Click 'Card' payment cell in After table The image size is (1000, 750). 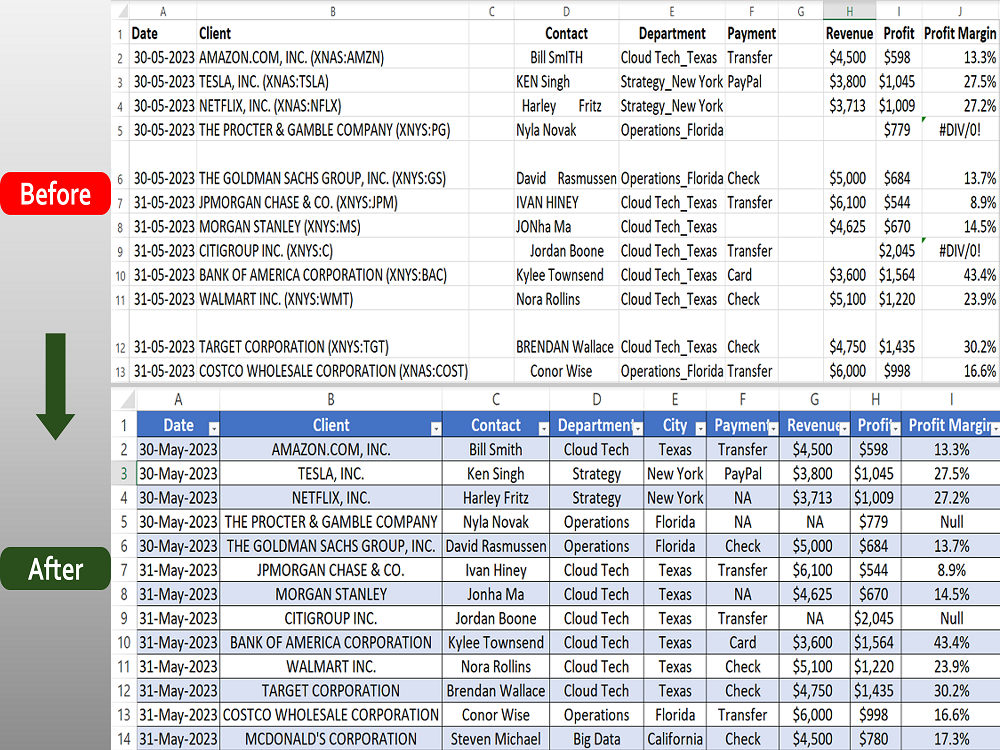click(742, 643)
